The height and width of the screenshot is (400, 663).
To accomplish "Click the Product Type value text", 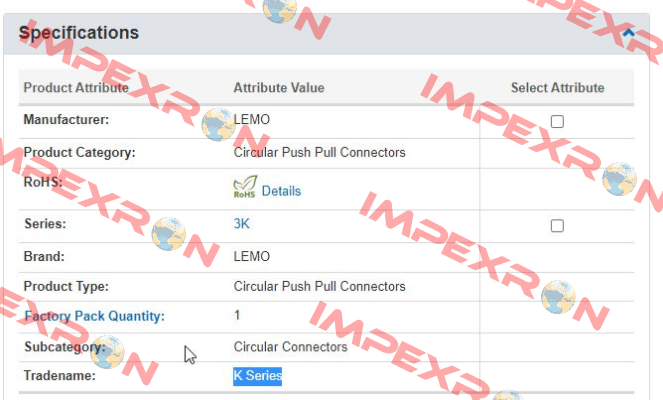I will 320,286.
